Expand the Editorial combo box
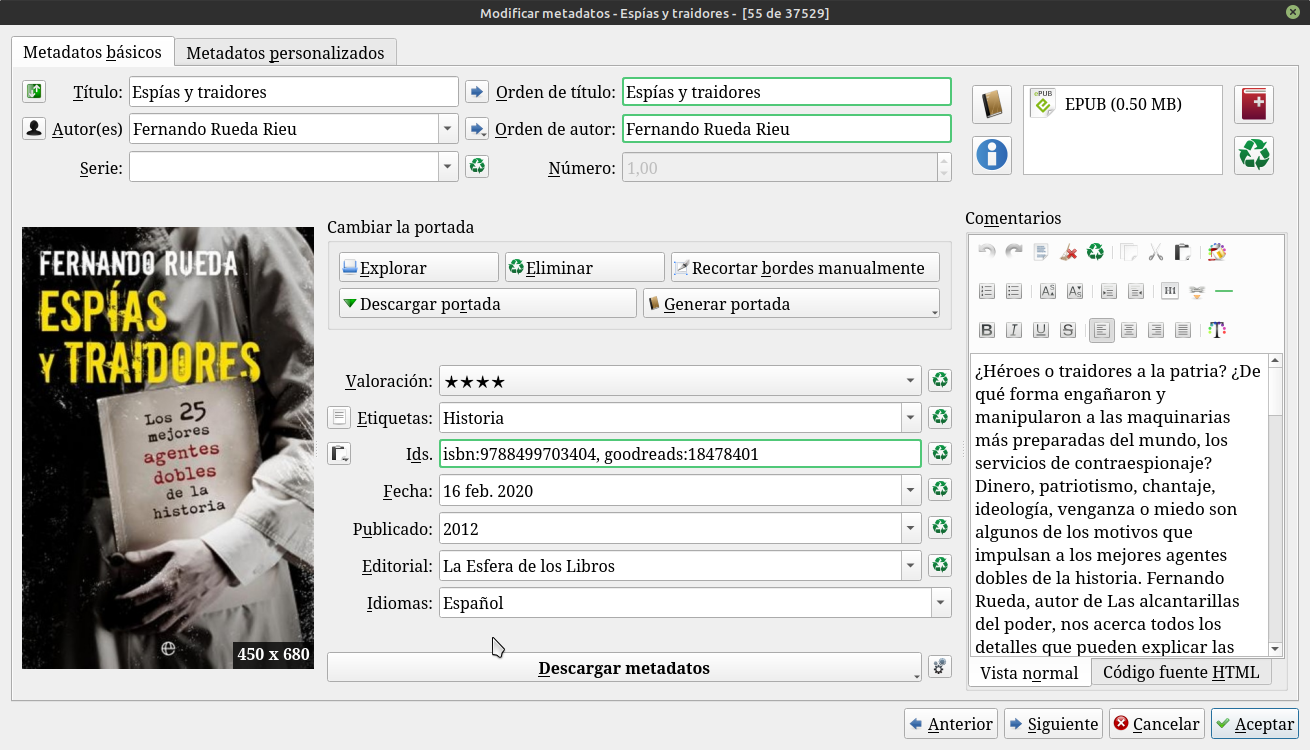The width and height of the screenshot is (1310, 750). [x=910, y=566]
